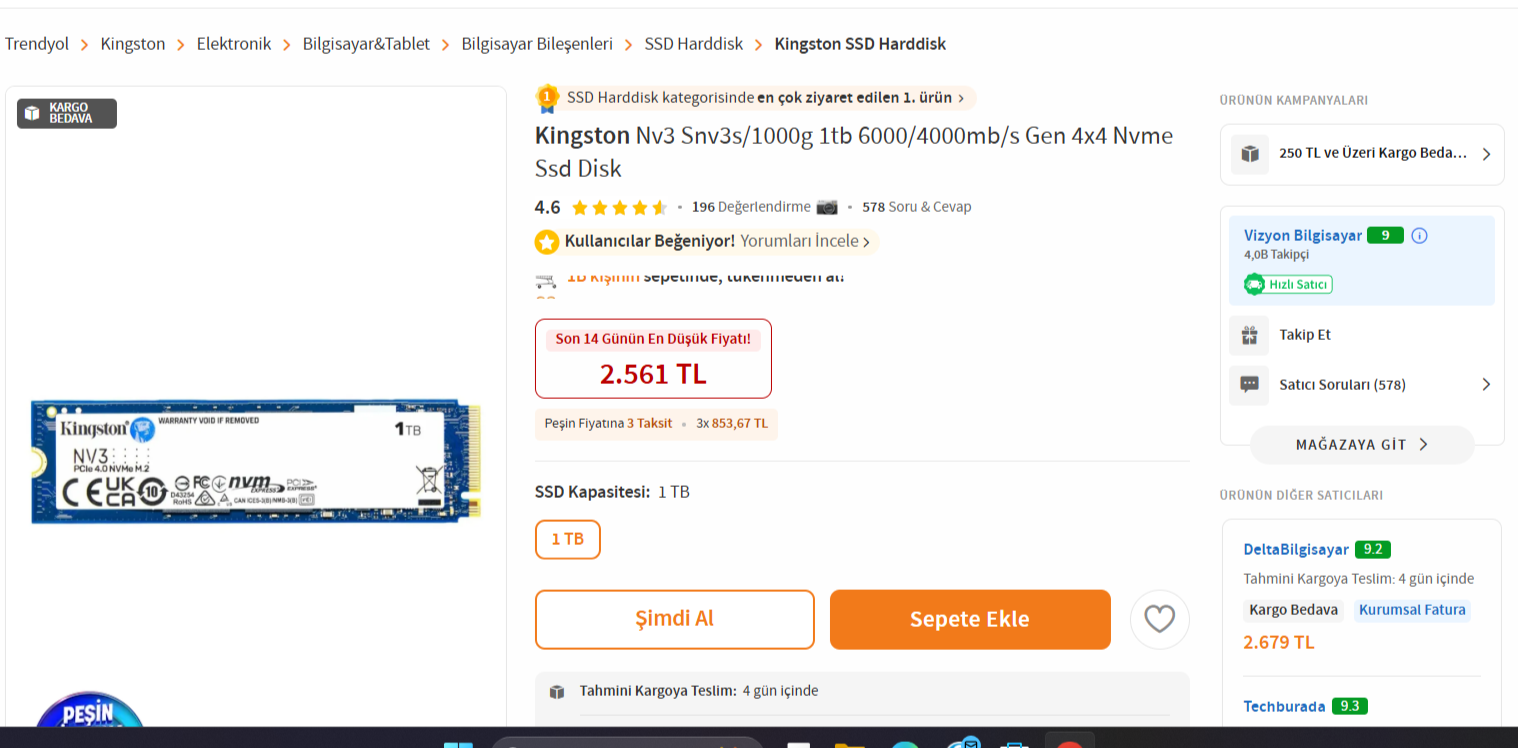Click the Kargo Bedava badge on product image
The width and height of the screenshot is (1518, 748).
(67, 113)
